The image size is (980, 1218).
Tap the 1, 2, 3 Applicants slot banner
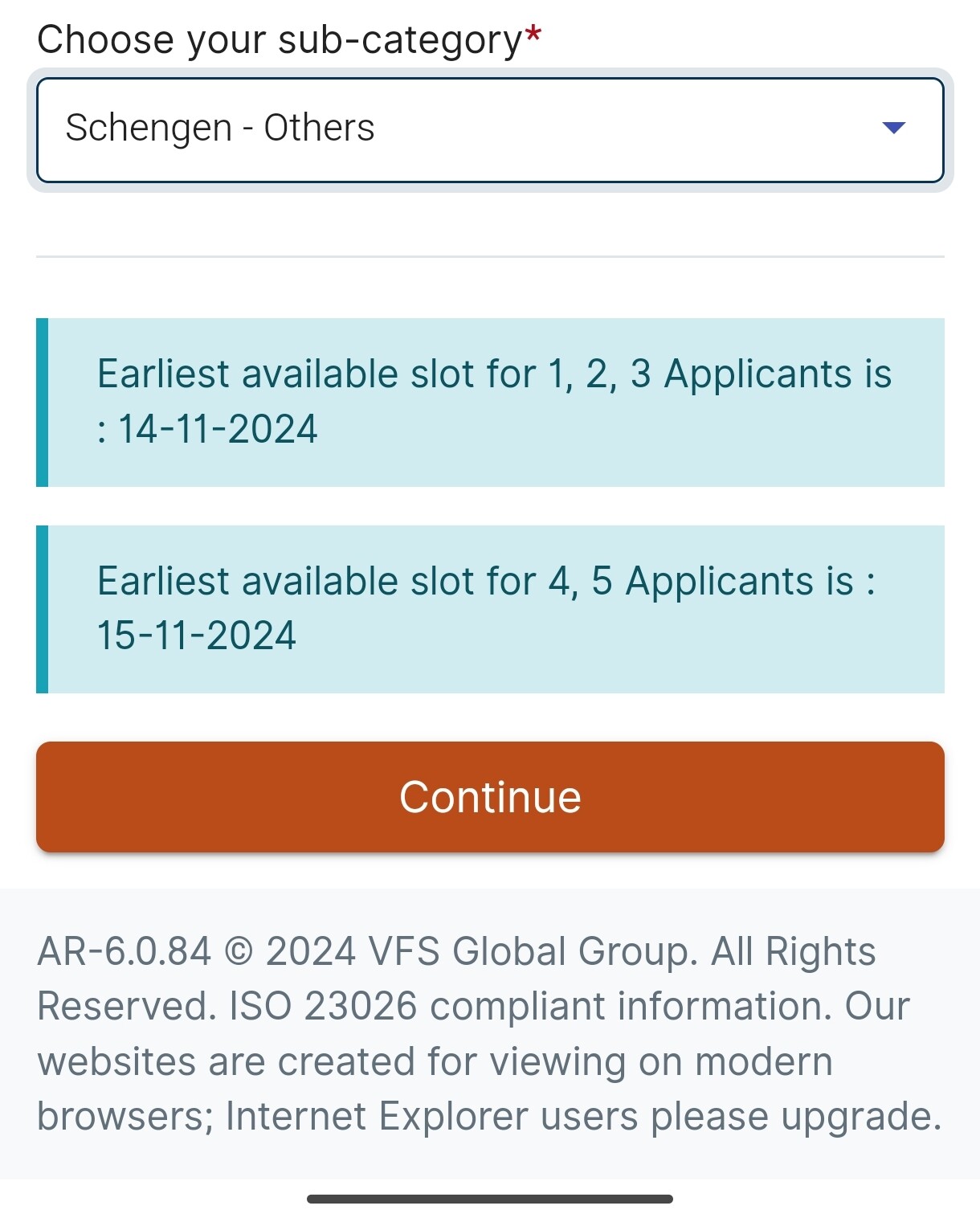[490, 403]
